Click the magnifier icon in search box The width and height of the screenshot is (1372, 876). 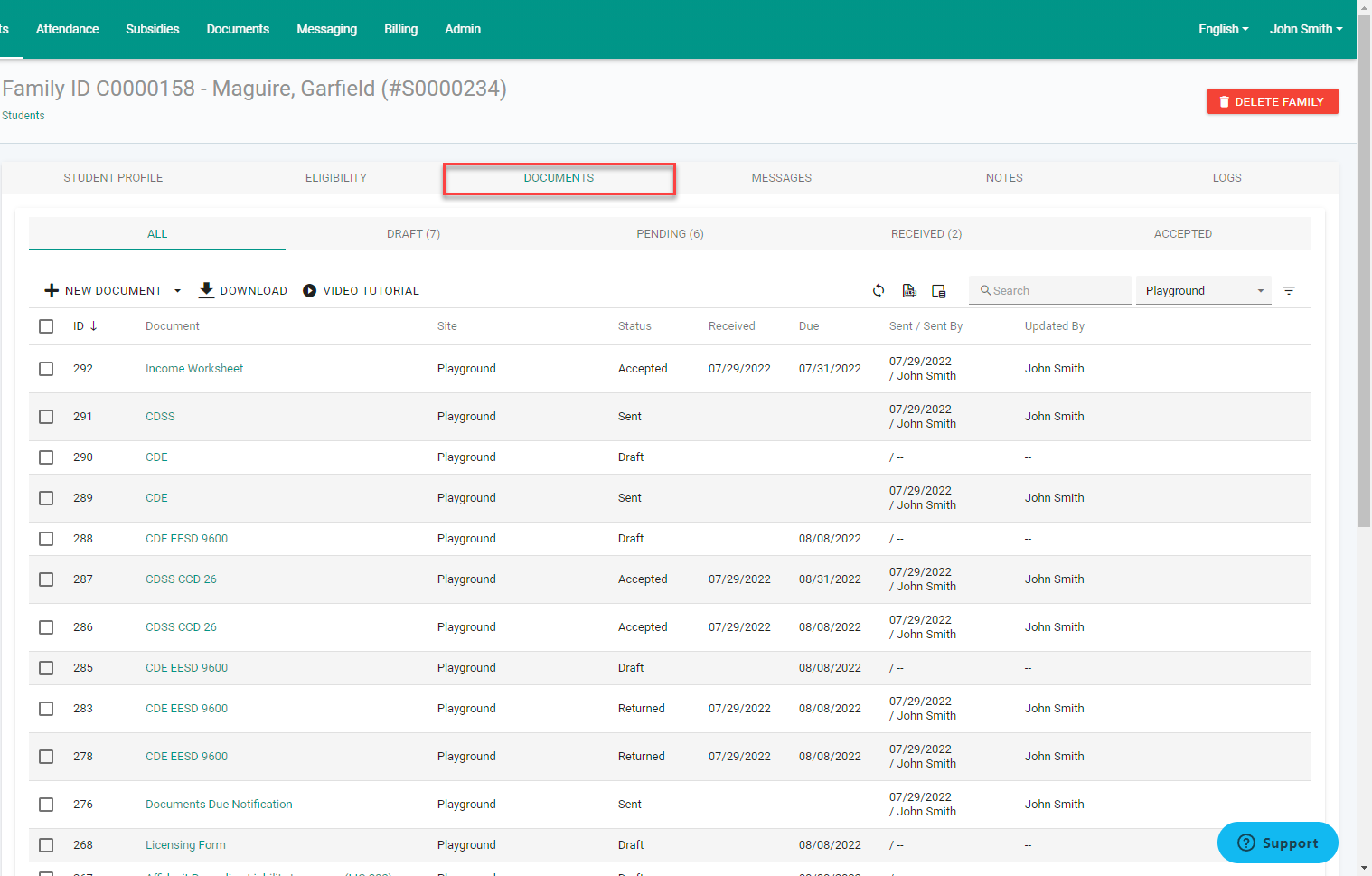pos(985,291)
